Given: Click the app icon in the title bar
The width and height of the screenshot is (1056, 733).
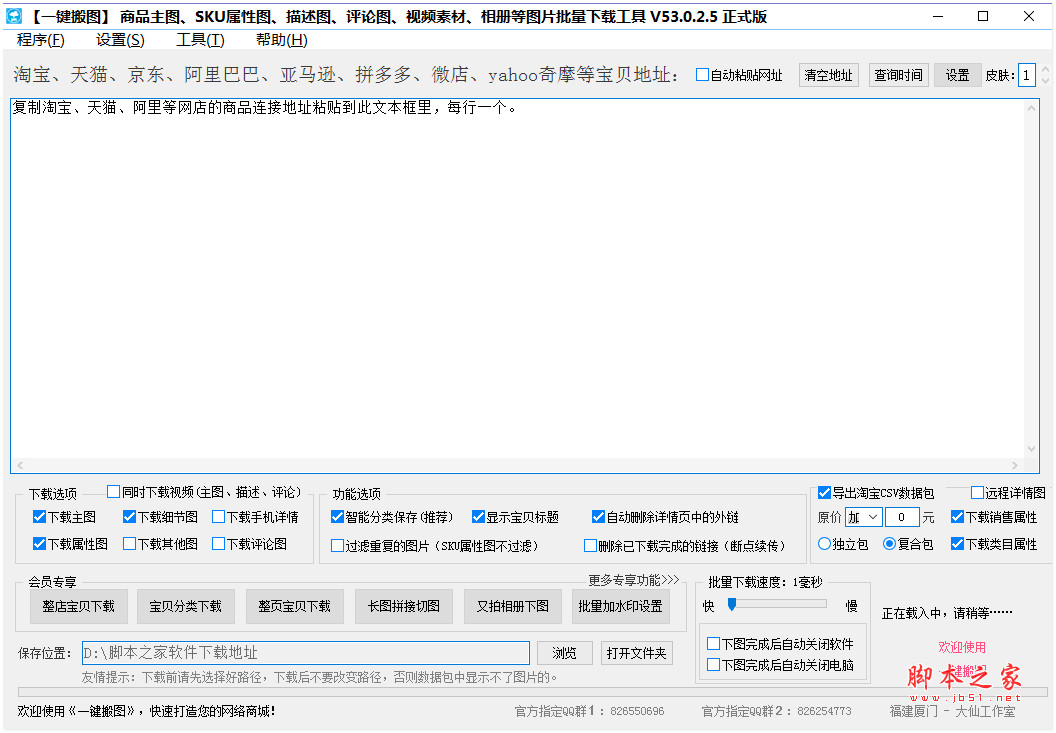Looking at the screenshot, I should pyautogui.click(x=13, y=16).
